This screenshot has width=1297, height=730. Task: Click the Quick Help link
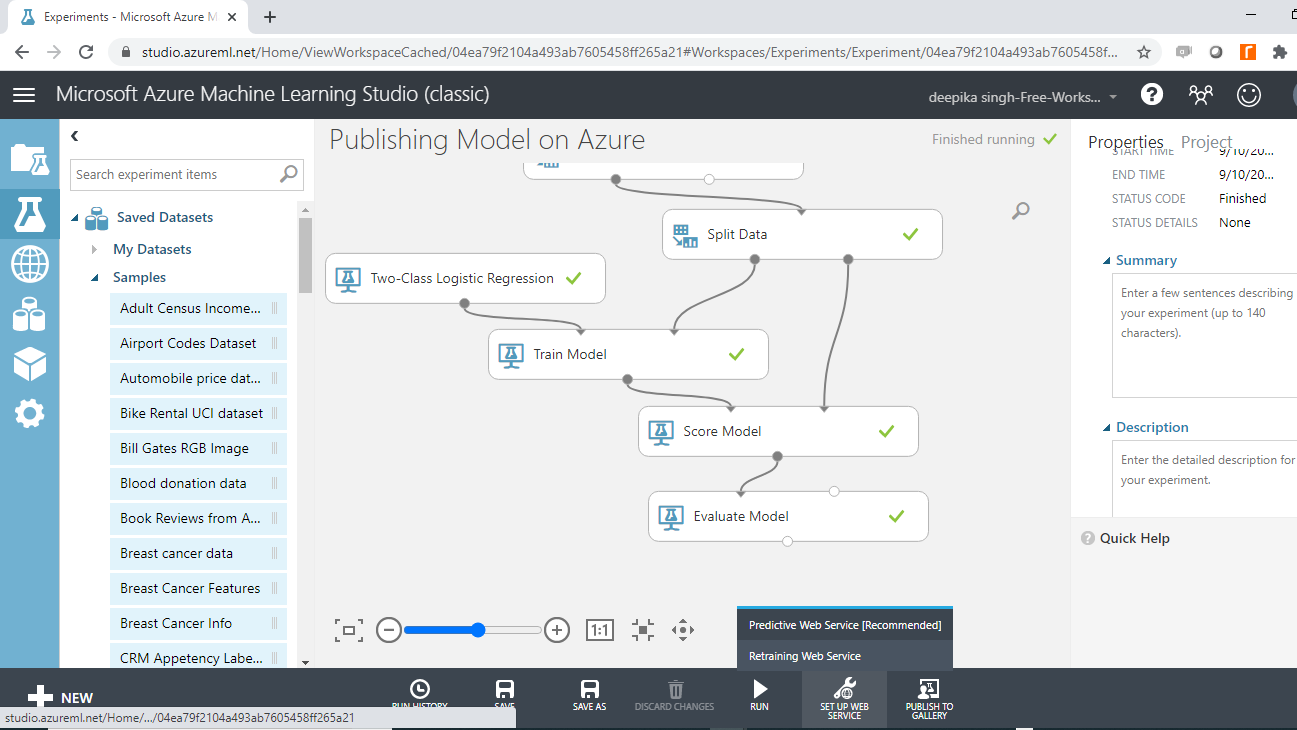click(x=1134, y=538)
